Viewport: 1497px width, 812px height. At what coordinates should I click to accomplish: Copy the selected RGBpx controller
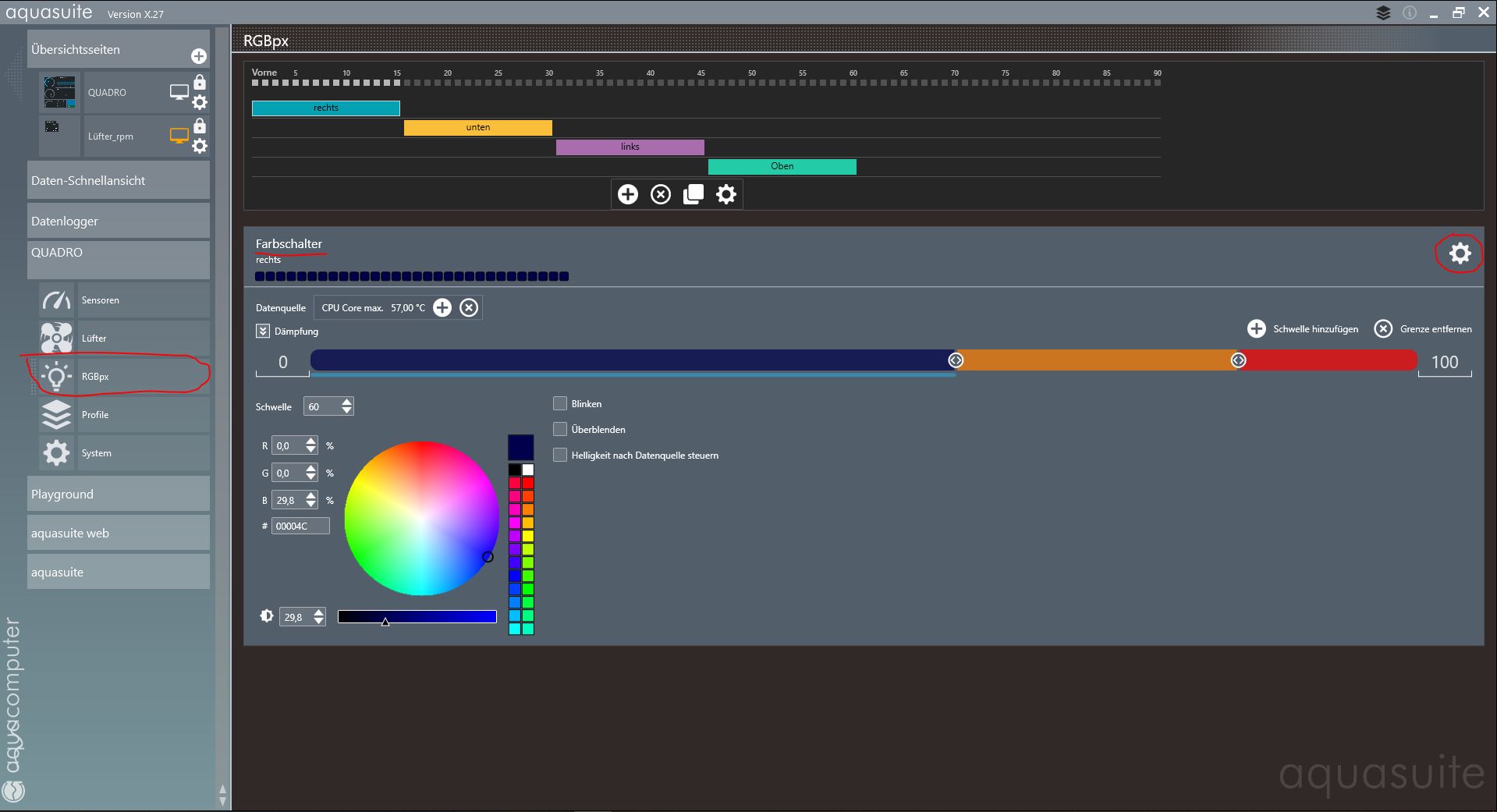click(694, 194)
